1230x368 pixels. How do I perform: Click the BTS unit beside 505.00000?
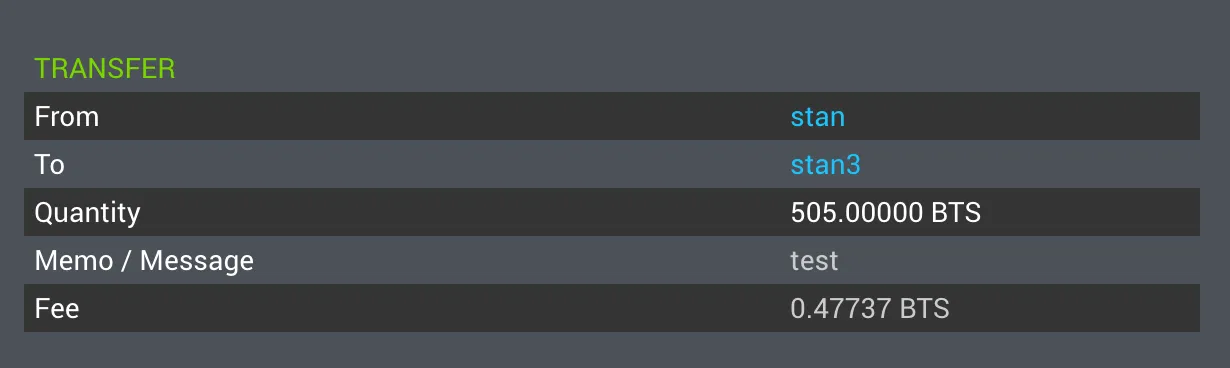tap(956, 213)
